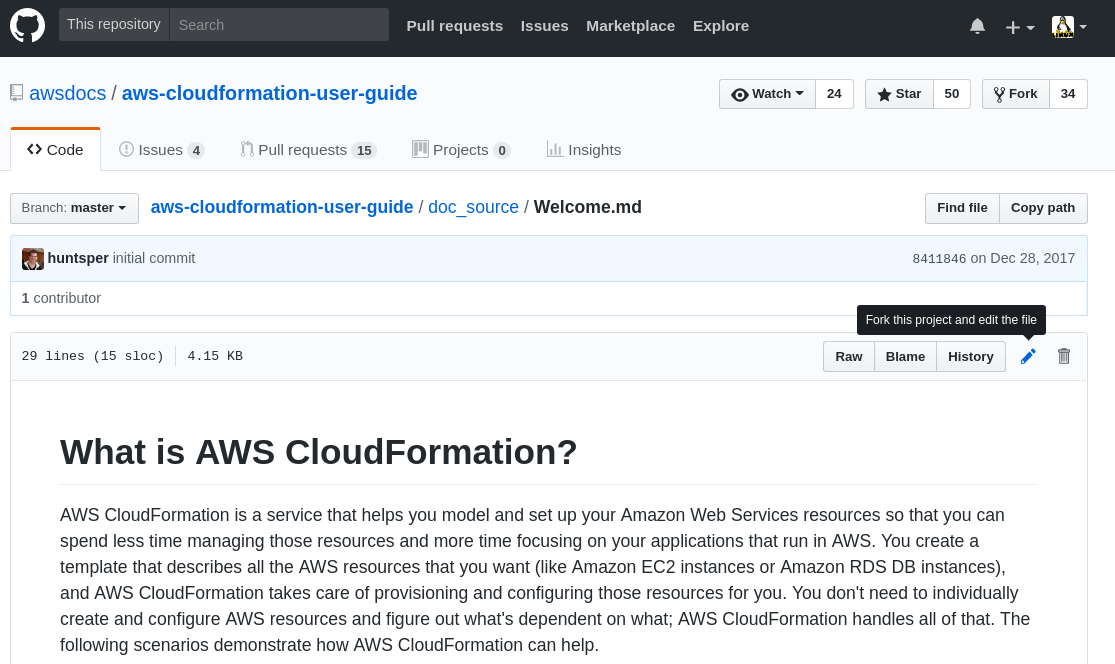This screenshot has height=664, width=1115.
Task: Open commit 8411846
Action: (939, 259)
